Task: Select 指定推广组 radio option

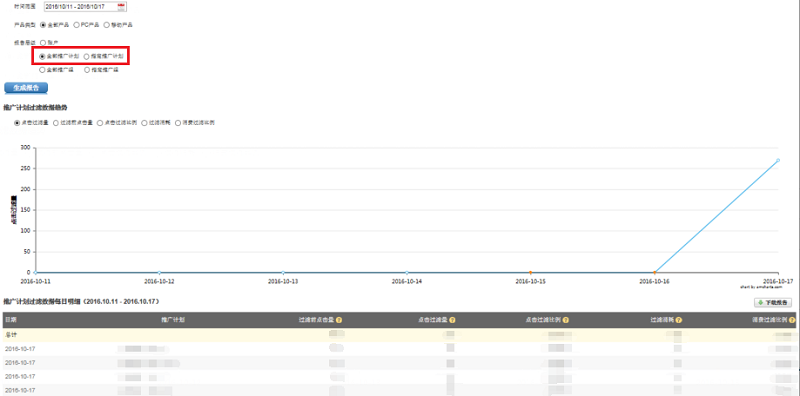Action: pyautogui.click(x=87, y=70)
